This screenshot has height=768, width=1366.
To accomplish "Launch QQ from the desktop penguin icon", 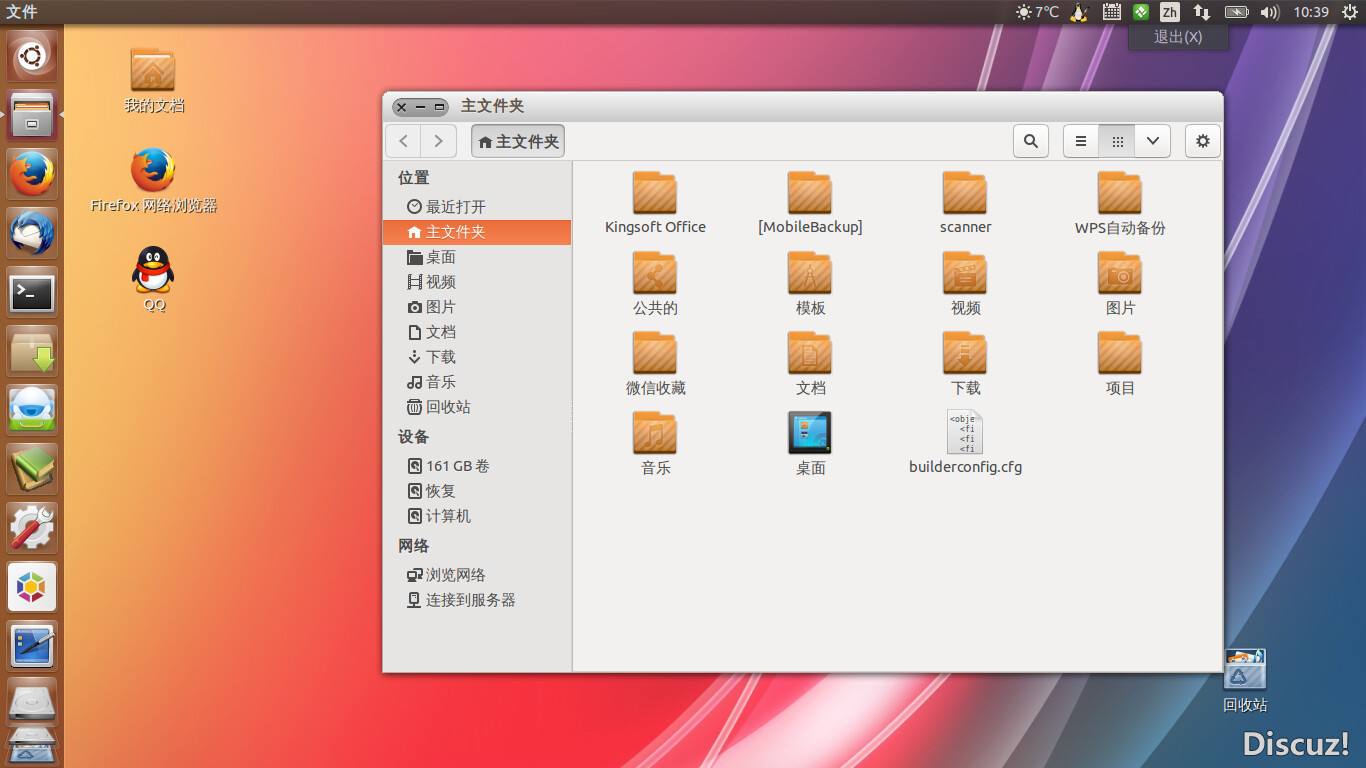I will (x=153, y=270).
